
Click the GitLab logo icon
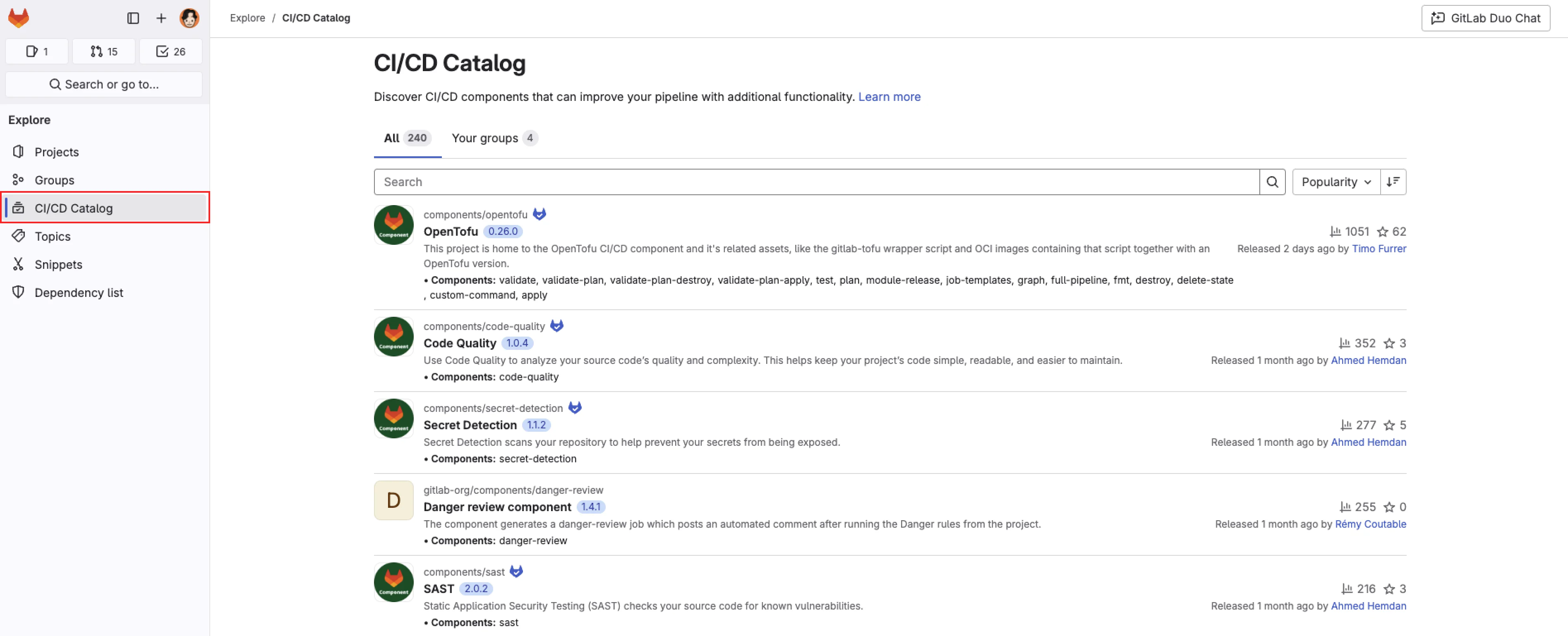pyautogui.click(x=19, y=18)
